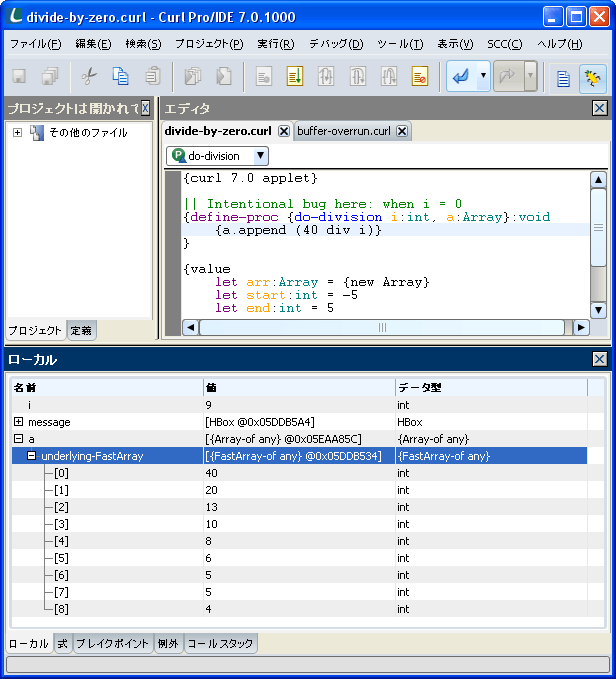Image resolution: width=616 pixels, height=679 pixels.
Task: Click the blue document view toolbar icon
Action: [563, 78]
